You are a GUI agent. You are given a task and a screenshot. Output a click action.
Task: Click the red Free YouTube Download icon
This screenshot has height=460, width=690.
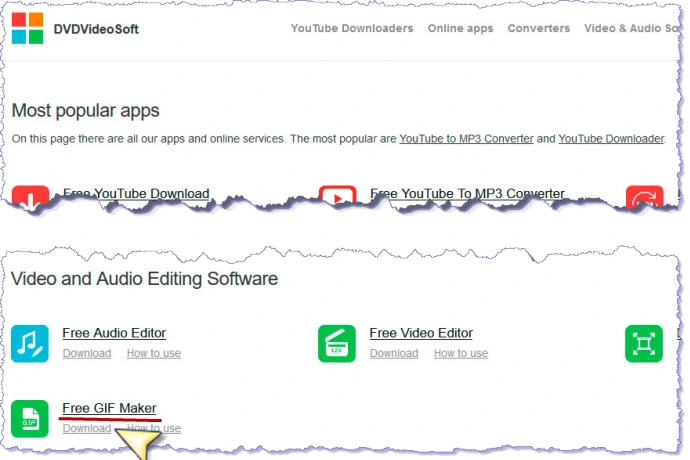30,196
